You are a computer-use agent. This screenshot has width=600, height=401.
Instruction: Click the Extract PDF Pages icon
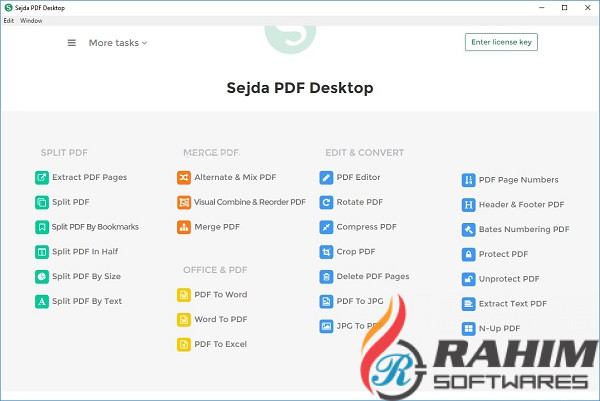[42, 178]
